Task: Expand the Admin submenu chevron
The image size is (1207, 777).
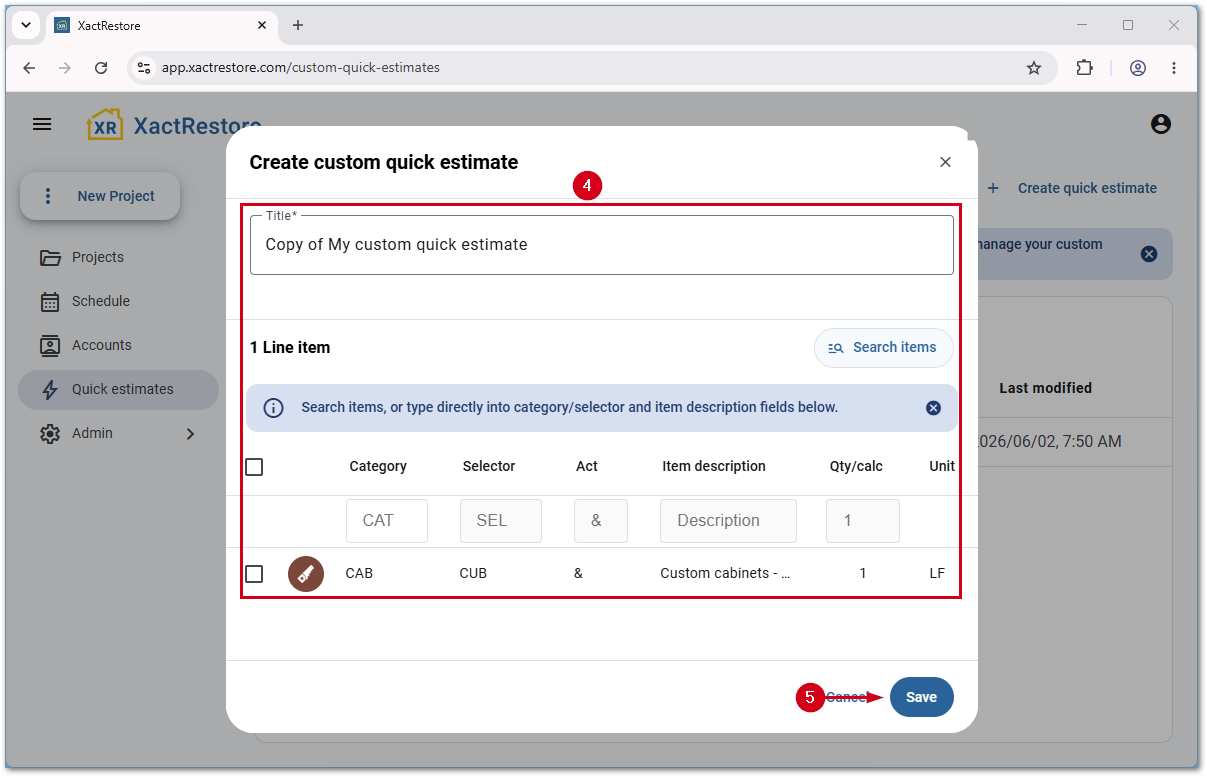Action: tap(190, 434)
